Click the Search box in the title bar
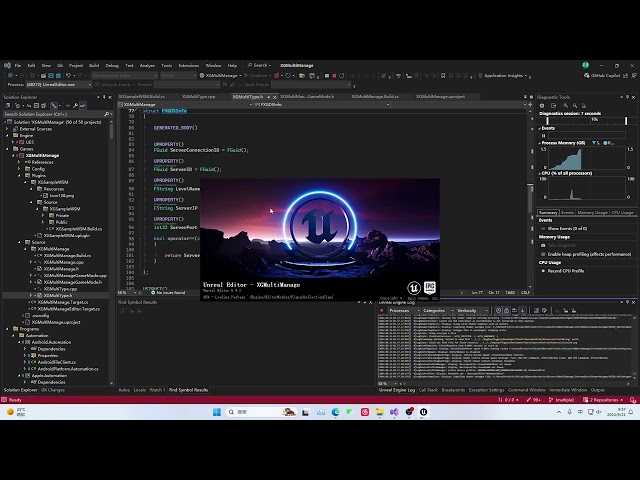The width and height of the screenshot is (640, 480). [260, 65]
